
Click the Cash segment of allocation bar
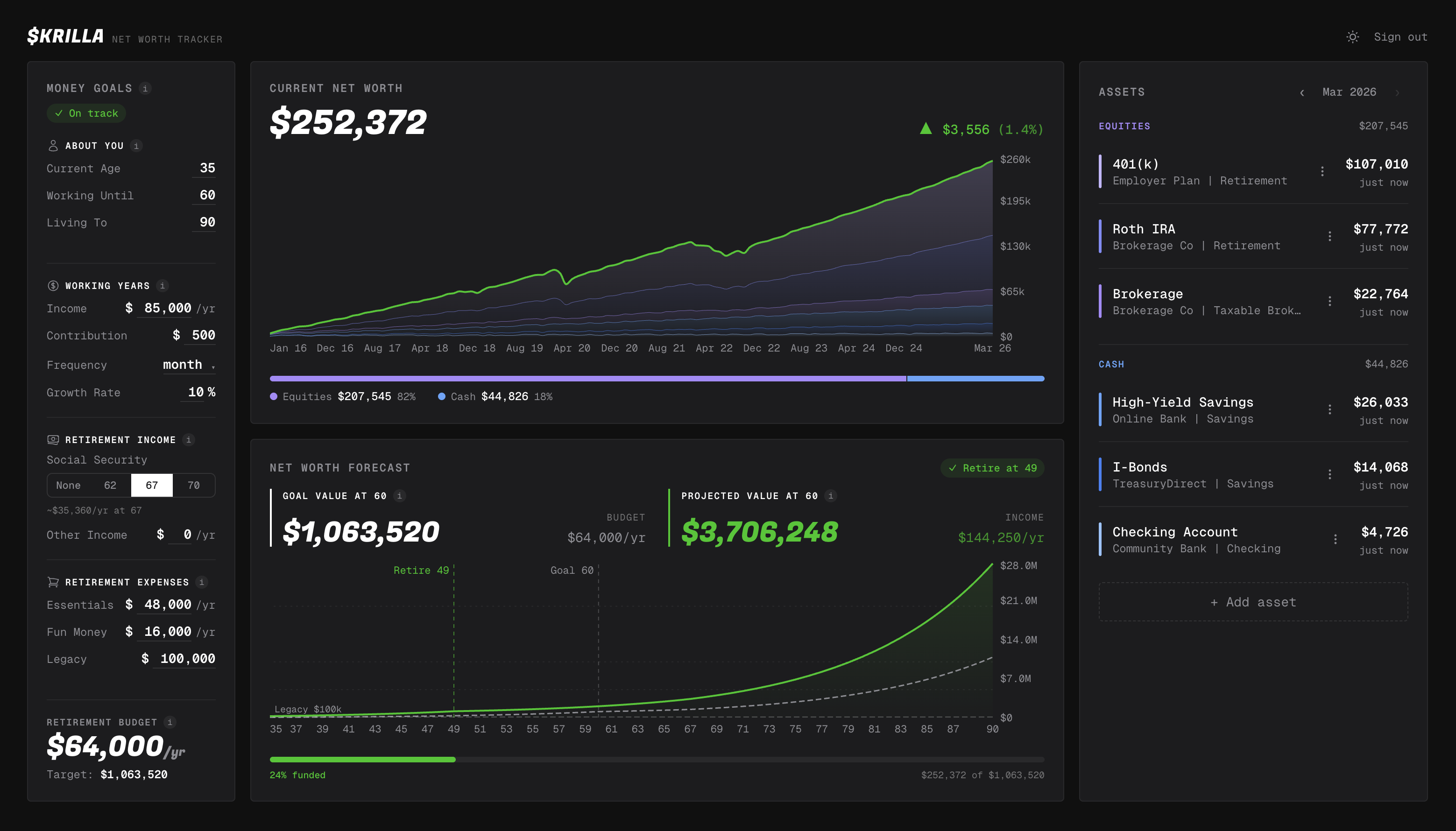point(975,379)
